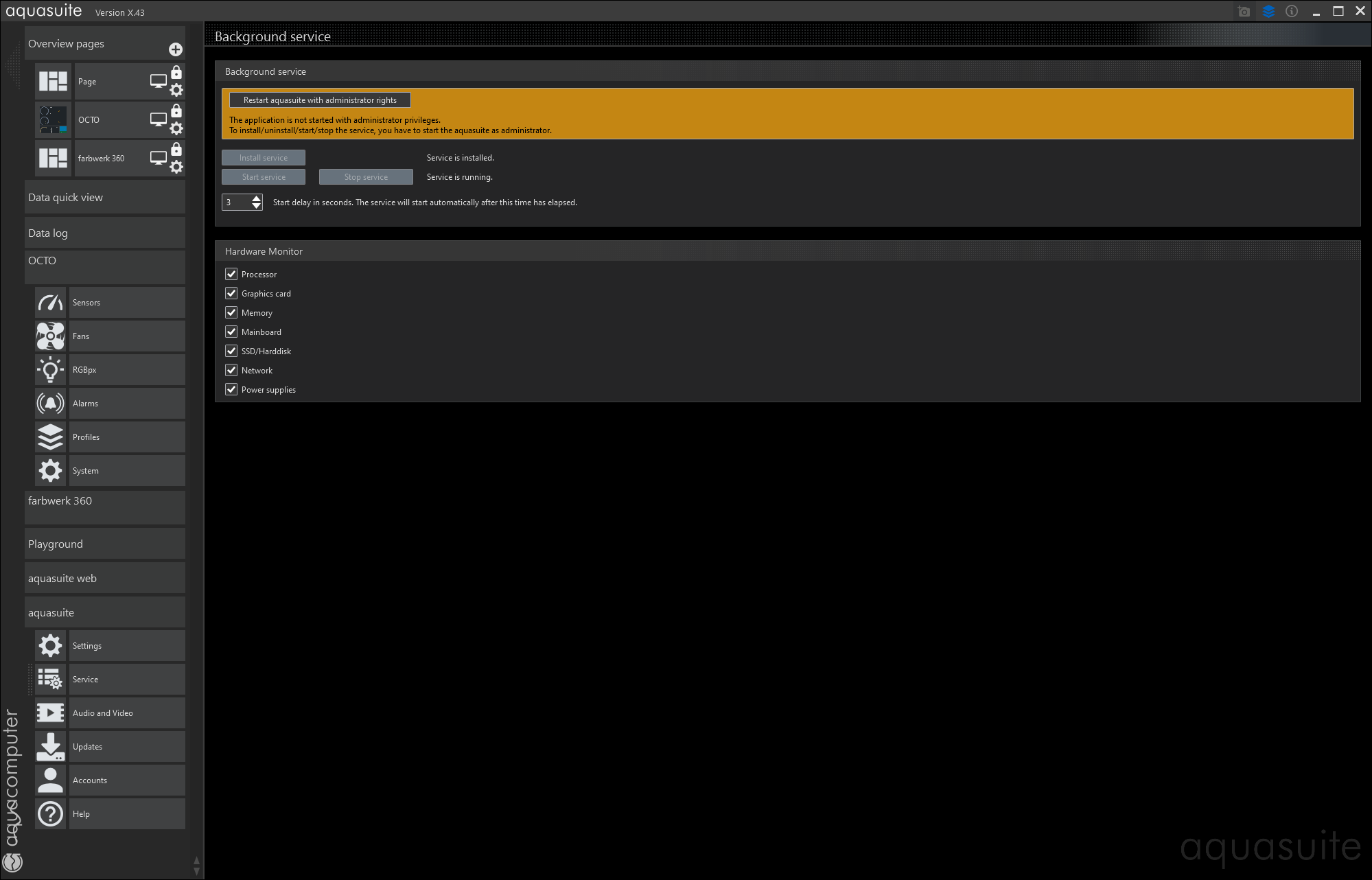The image size is (1372, 880).
Task: Open the Audio and Video icon
Action: click(51, 713)
